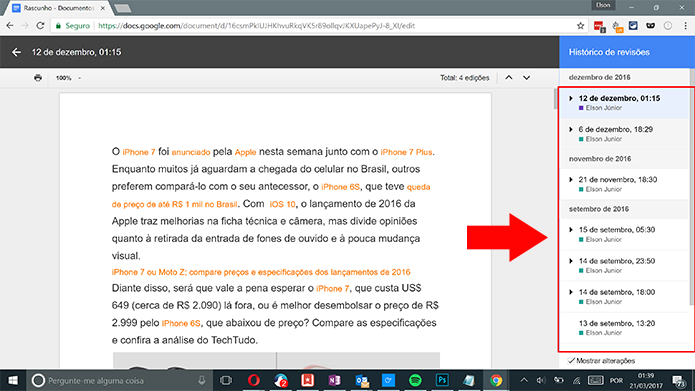Select revision 14 de setembro, 18:00
695x391 pixels.
click(625, 297)
